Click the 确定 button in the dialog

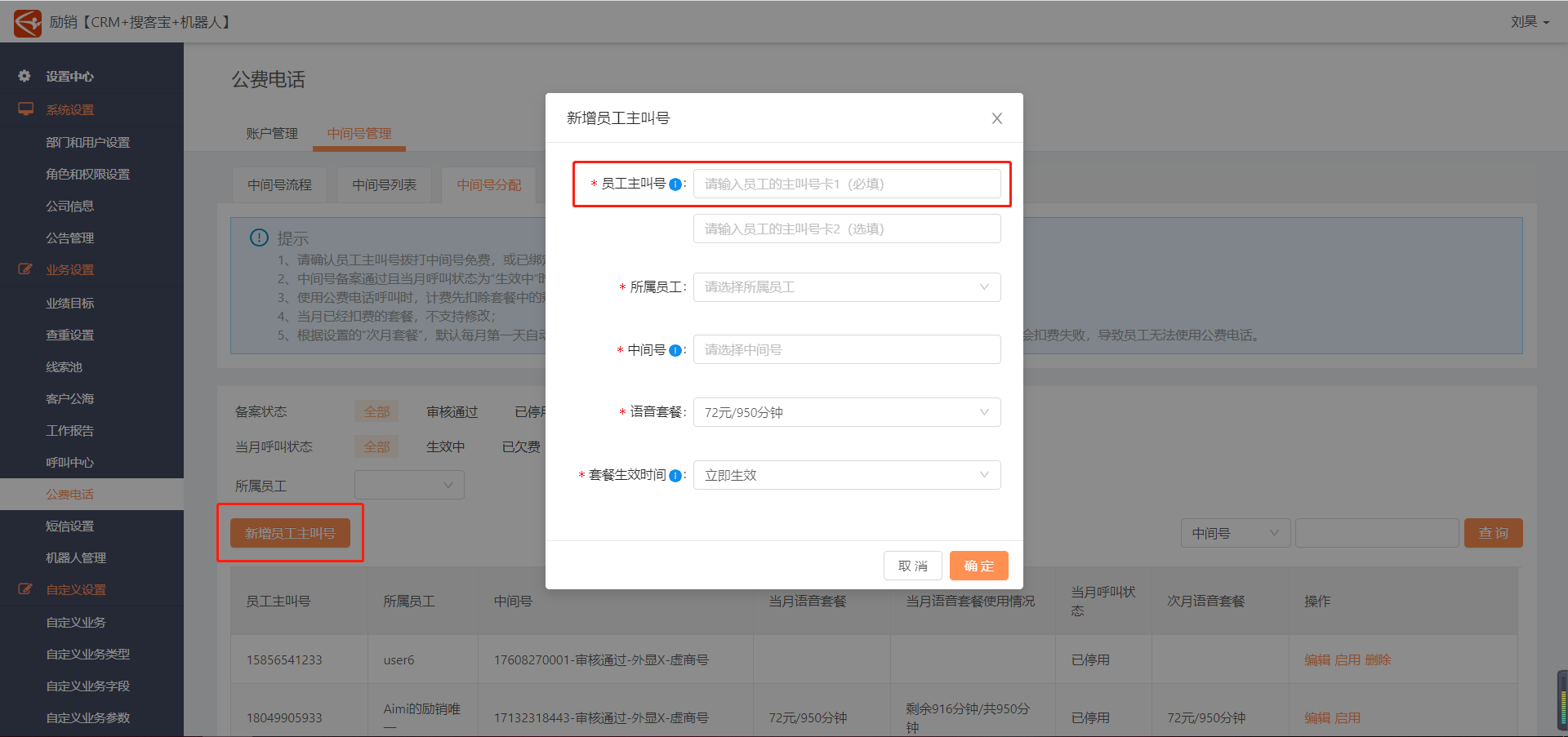coord(979,566)
